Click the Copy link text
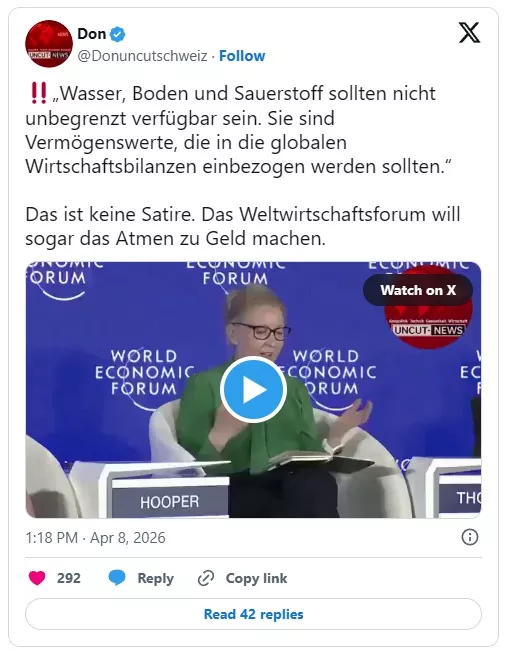 click(x=256, y=578)
